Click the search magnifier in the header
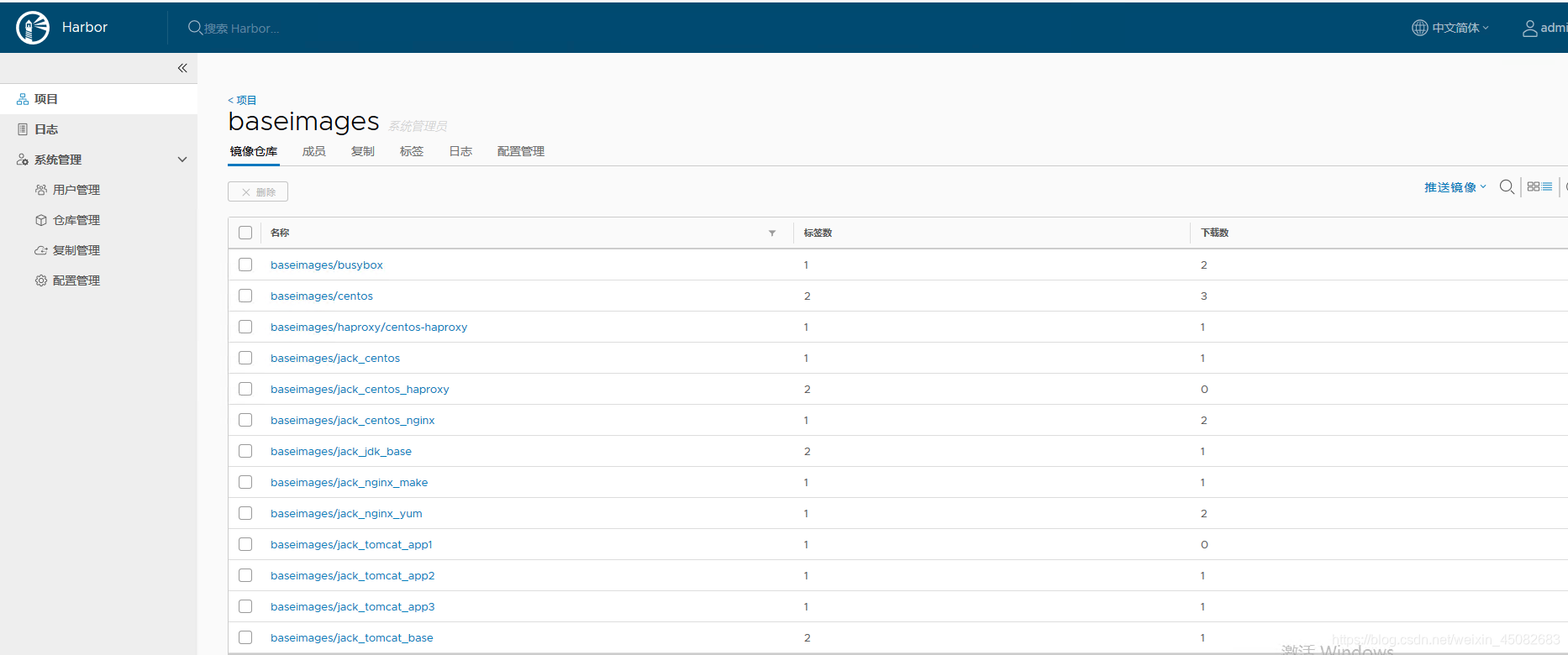 [x=195, y=28]
